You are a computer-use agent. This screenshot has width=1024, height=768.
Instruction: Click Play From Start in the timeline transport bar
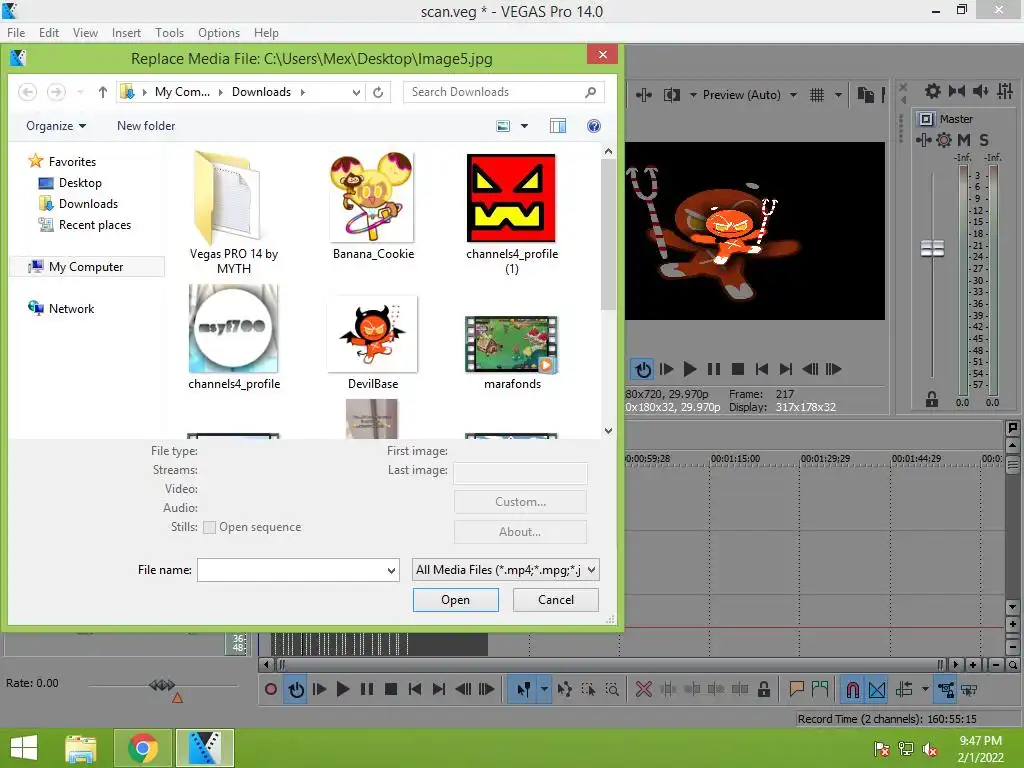(319, 689)
